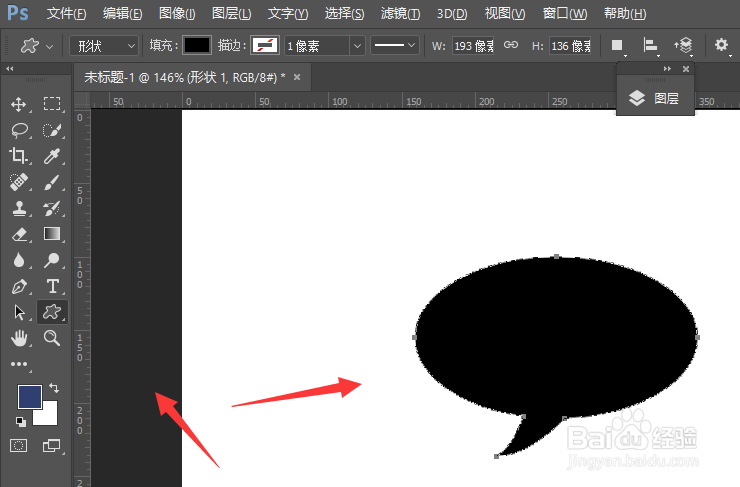This screenshot has width=740, height=487.
Task: Open the 3D(D) menu
Action: pyautogui.click(x=452, y=14)
